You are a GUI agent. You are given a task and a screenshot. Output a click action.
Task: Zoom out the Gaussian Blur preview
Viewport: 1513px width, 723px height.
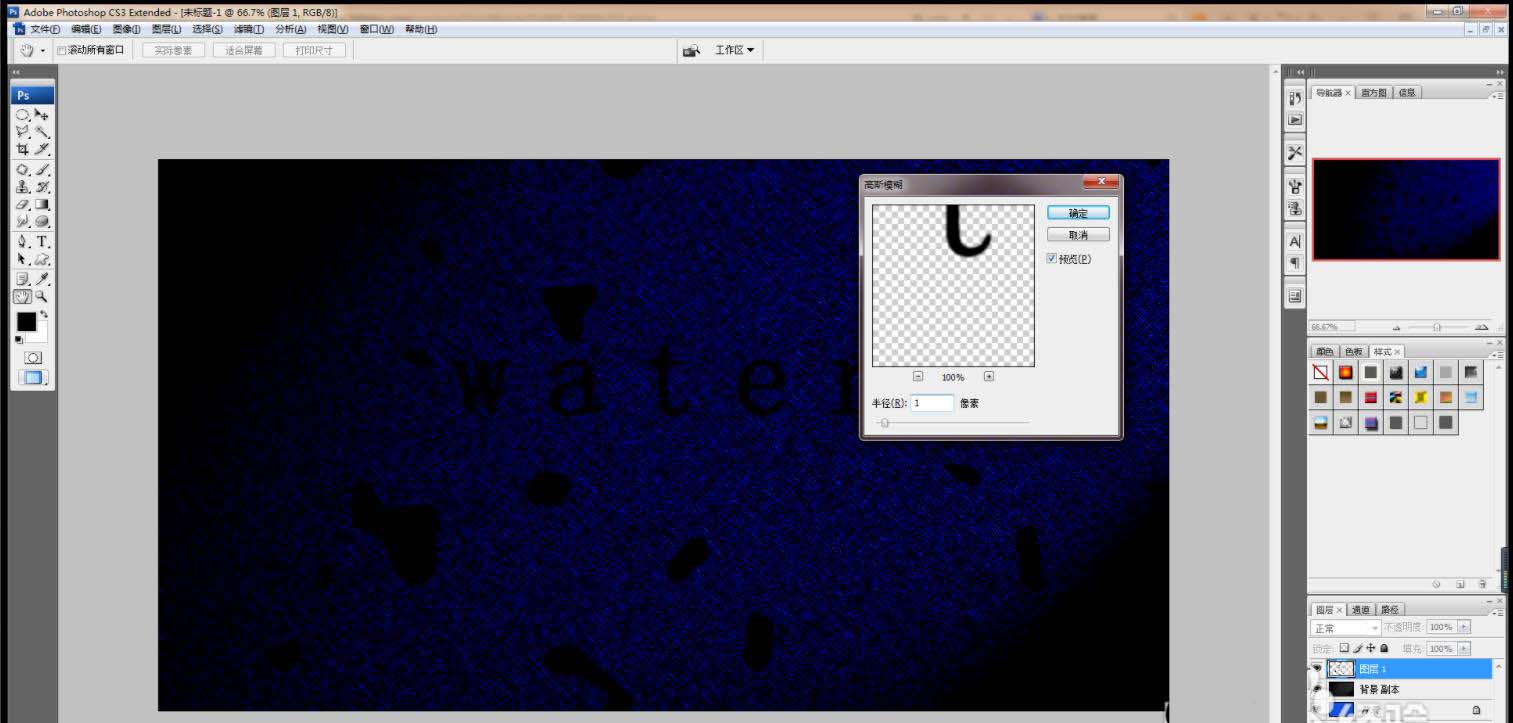pos(918,377)
